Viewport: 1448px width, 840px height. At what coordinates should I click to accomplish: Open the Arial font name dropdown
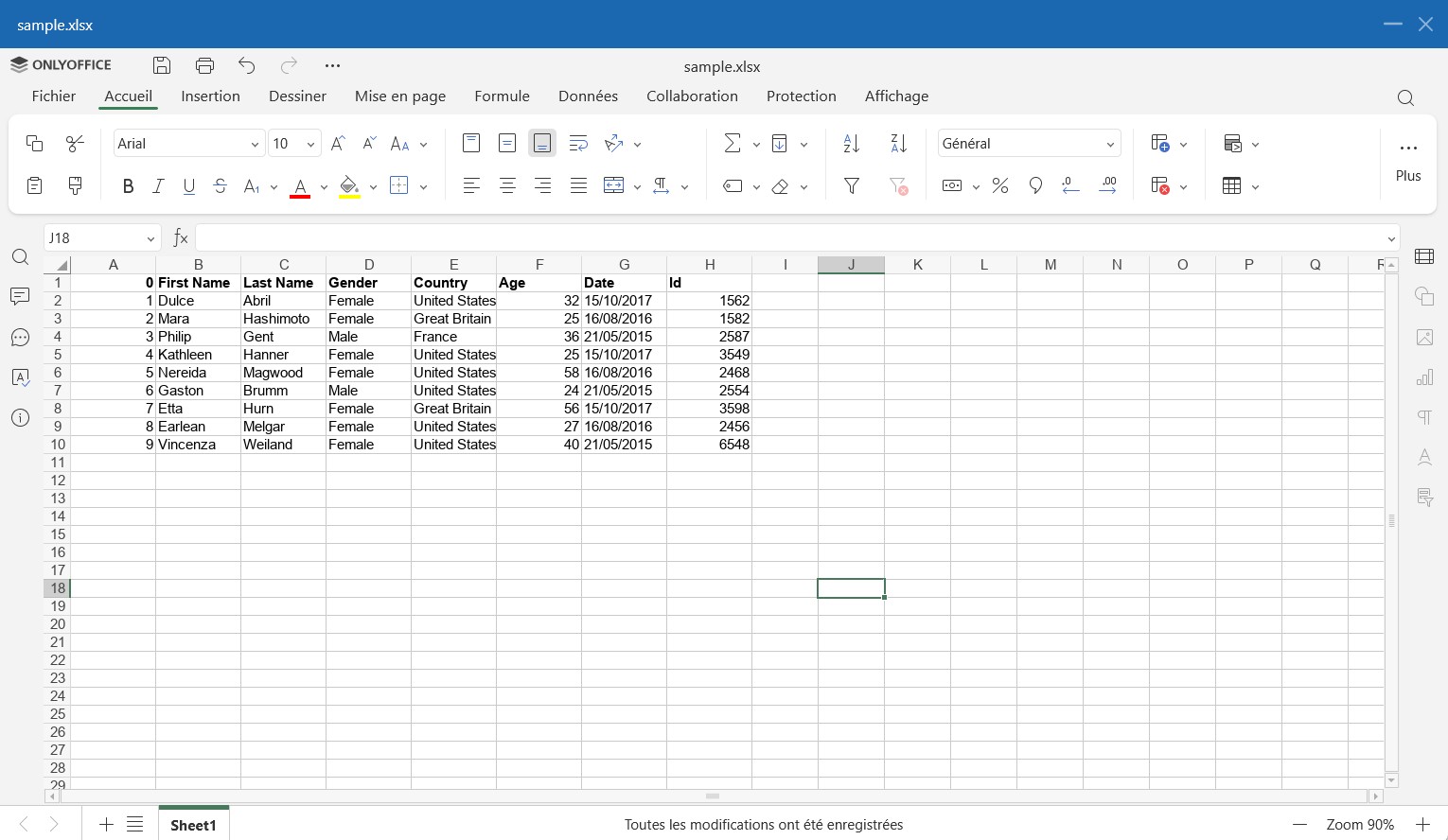tap(187, 144)
